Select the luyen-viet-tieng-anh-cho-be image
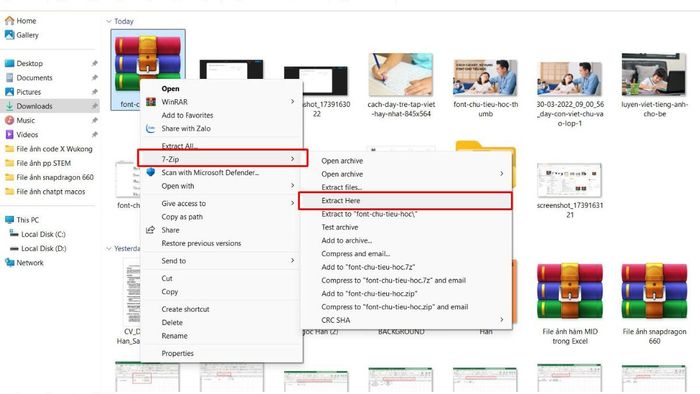 click(654, 75)
